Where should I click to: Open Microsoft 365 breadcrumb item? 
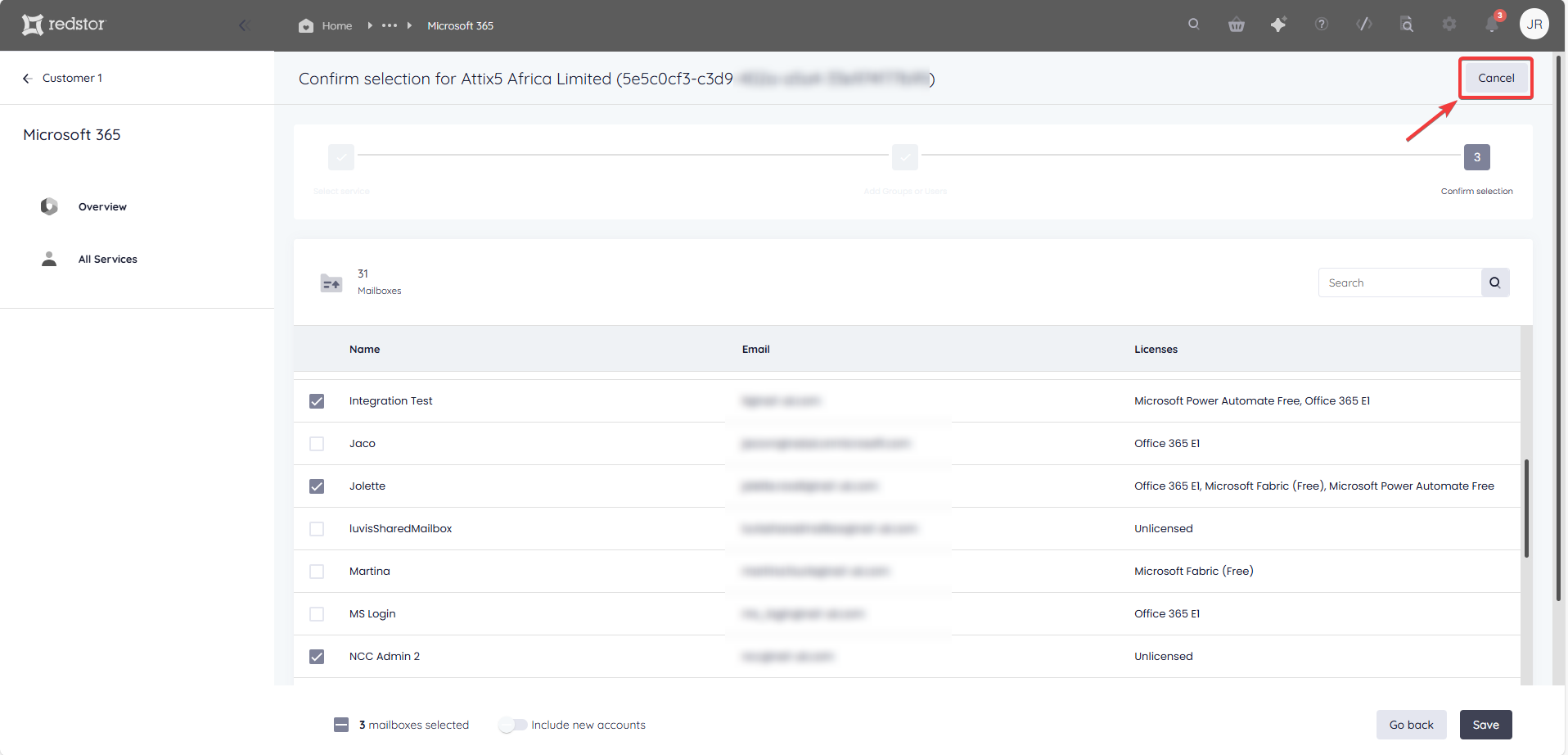[460, 25]
